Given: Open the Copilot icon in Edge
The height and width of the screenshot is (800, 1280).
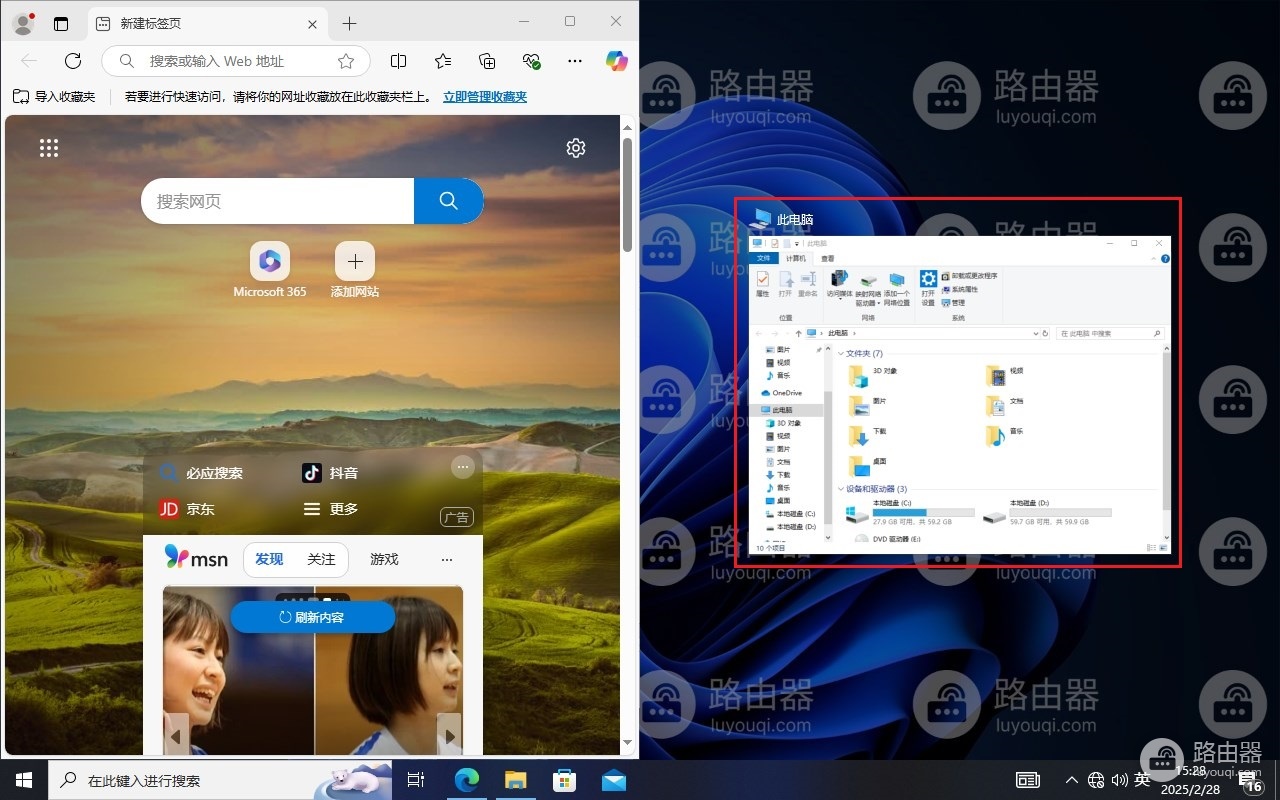Looking at the screenshot, I should tap(617, 61).
